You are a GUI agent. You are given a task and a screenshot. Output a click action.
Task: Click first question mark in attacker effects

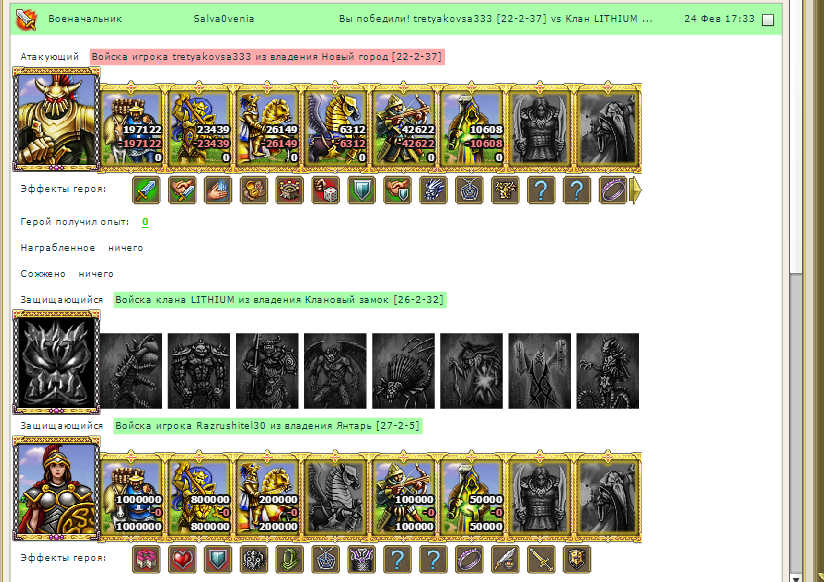(541, 190)
